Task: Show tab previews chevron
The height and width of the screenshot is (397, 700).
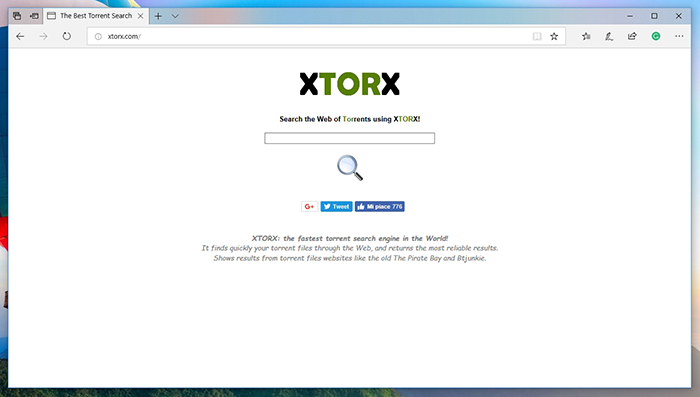Action: pyautogui.click(x=175, y=16)
